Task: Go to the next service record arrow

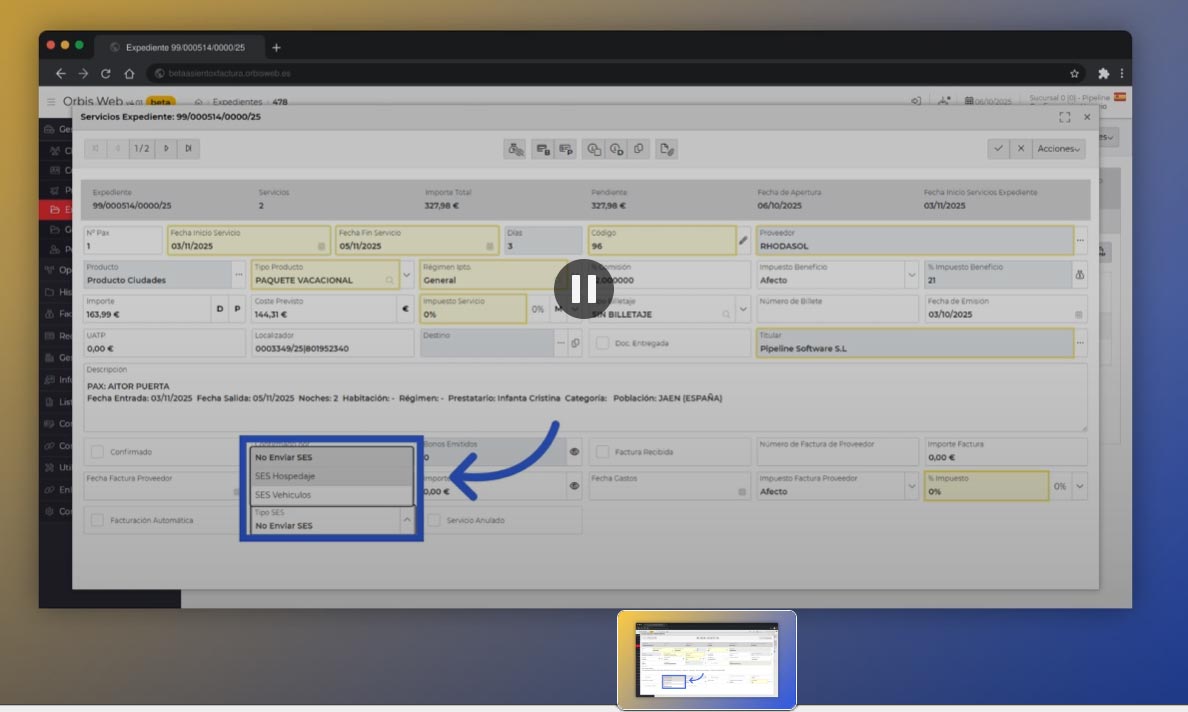Action: click(166, 149)
